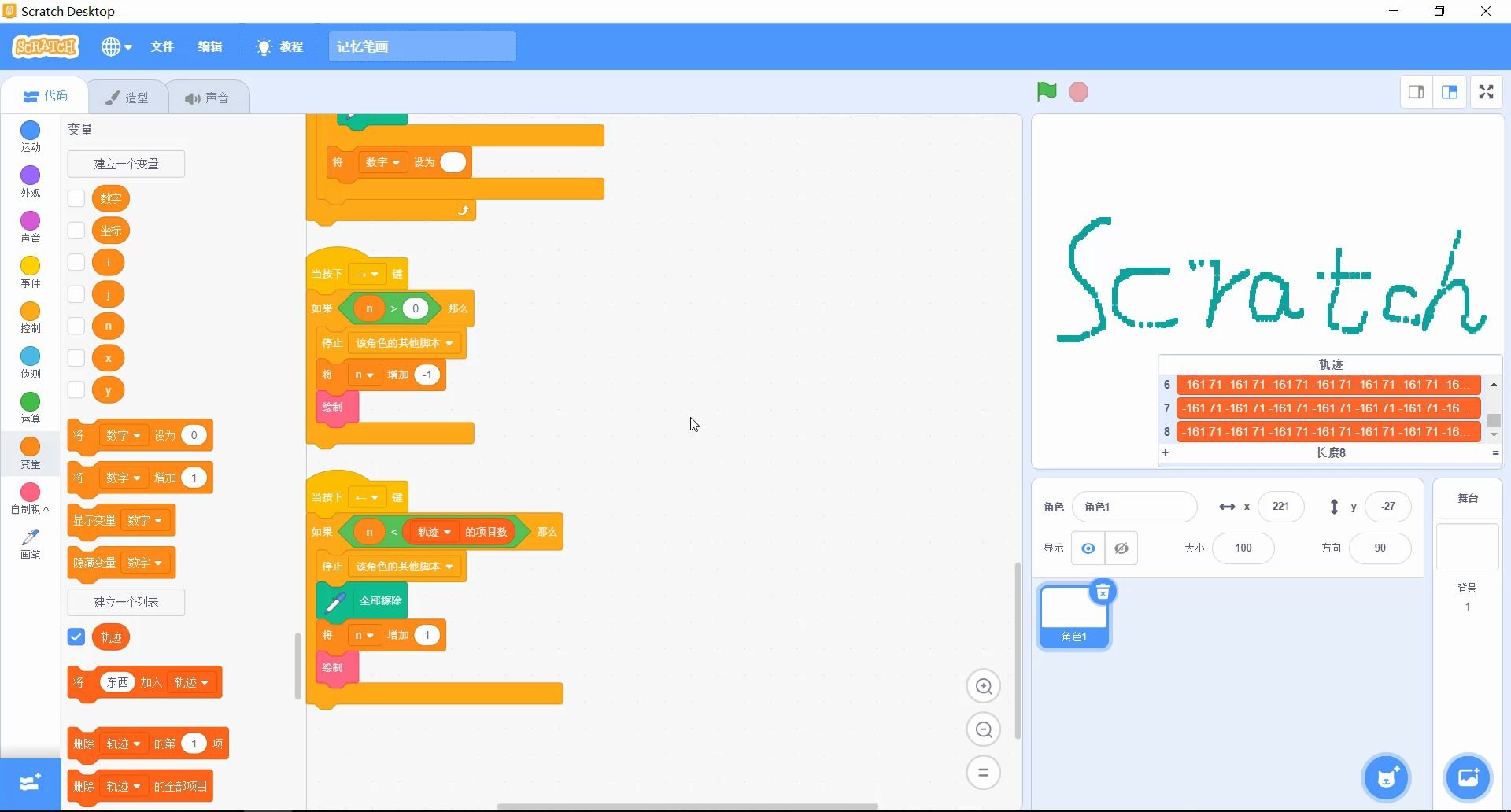Open the 文件 file menu

161,46
